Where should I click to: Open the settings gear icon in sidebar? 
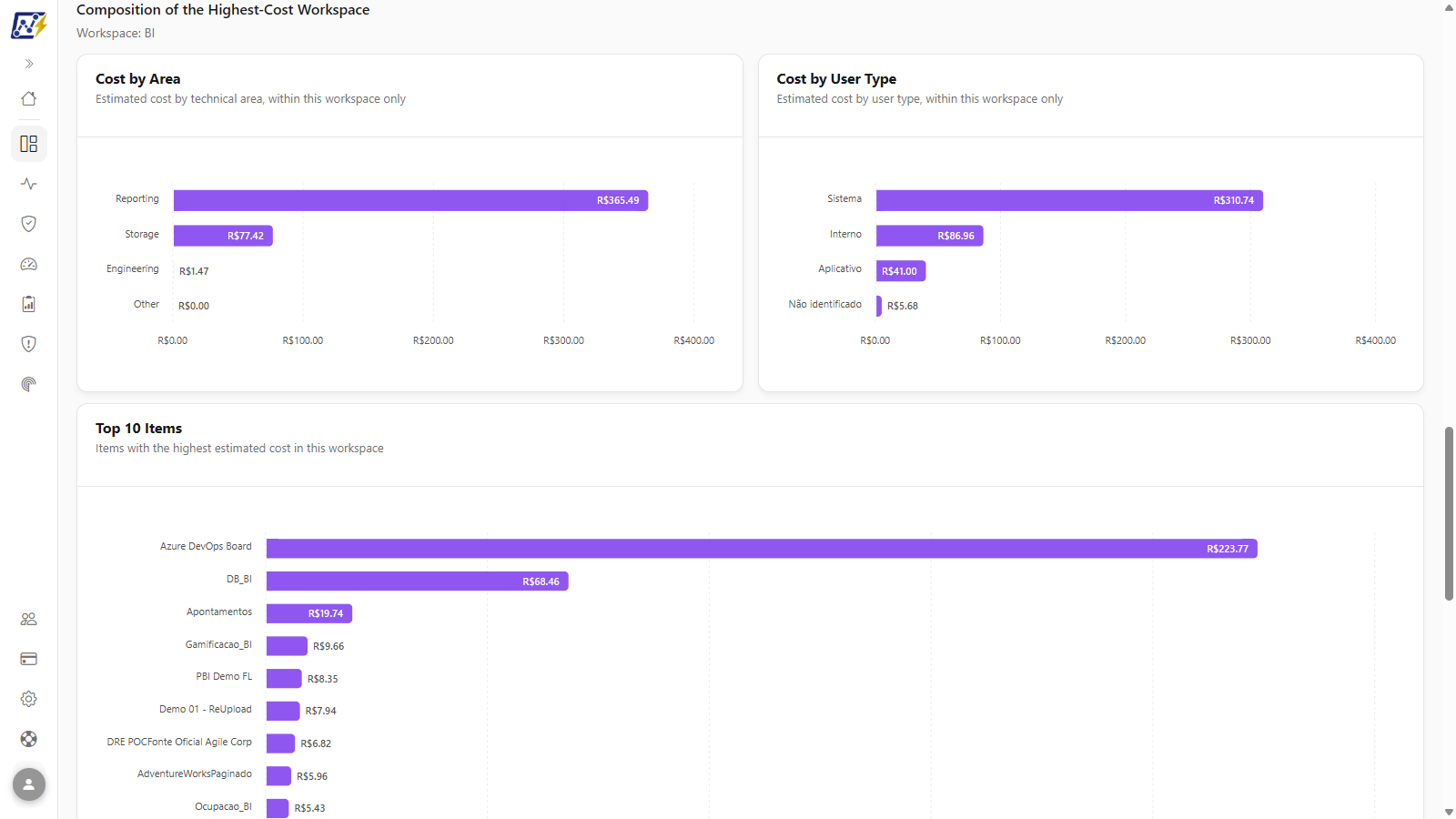coord(29,699)
